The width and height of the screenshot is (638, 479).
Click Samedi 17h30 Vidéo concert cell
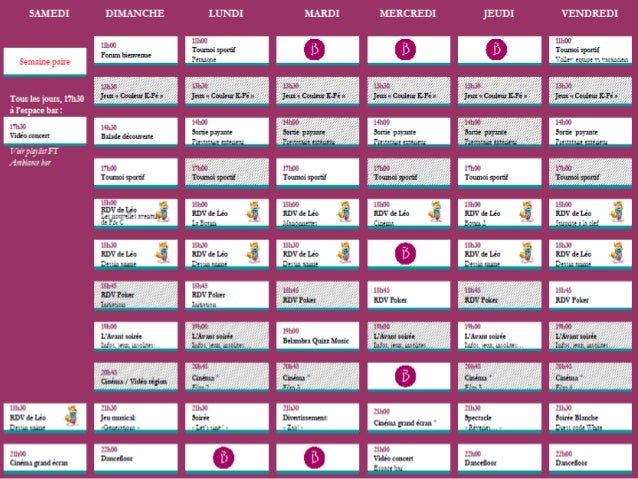(45, 131)
